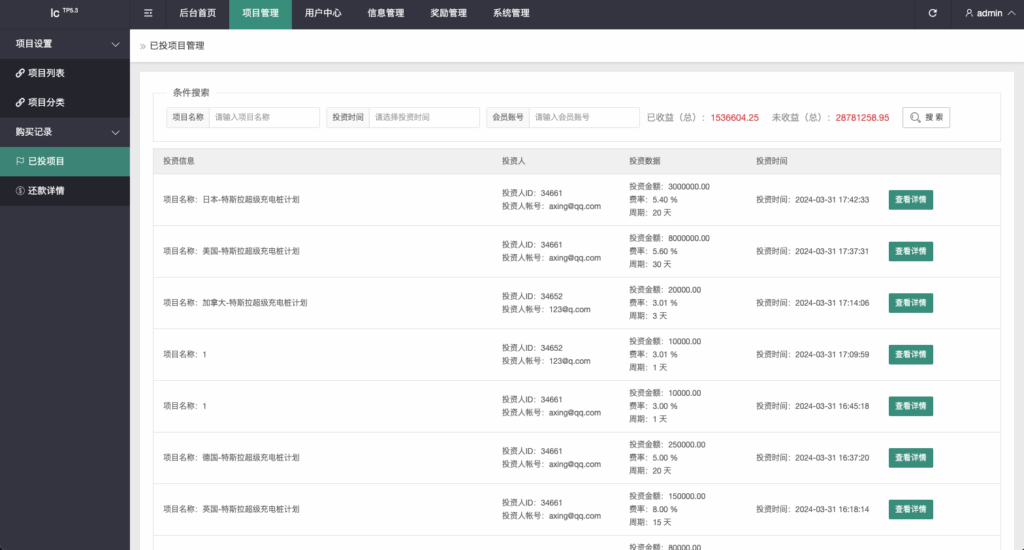
Task: View details for 日本-特斯拉超级充电桩计划 investment
Action: pyautogui.click(x=910, y=199)
